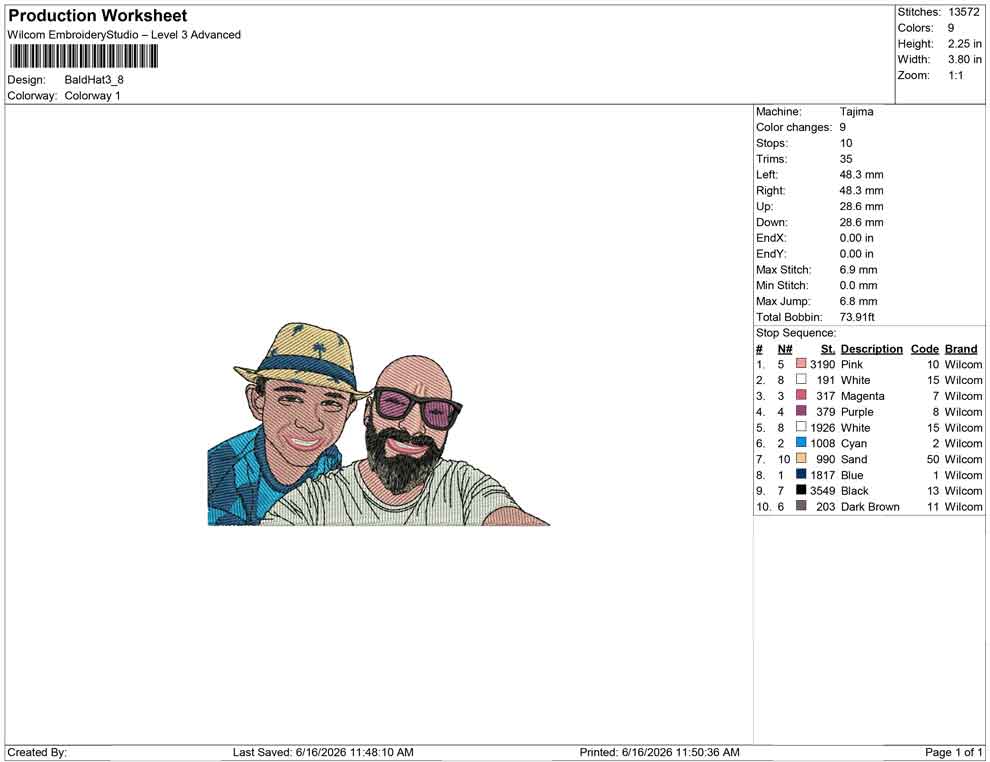Click the Production Worksheet title
The image size is (990, 762).
[98, 16]
